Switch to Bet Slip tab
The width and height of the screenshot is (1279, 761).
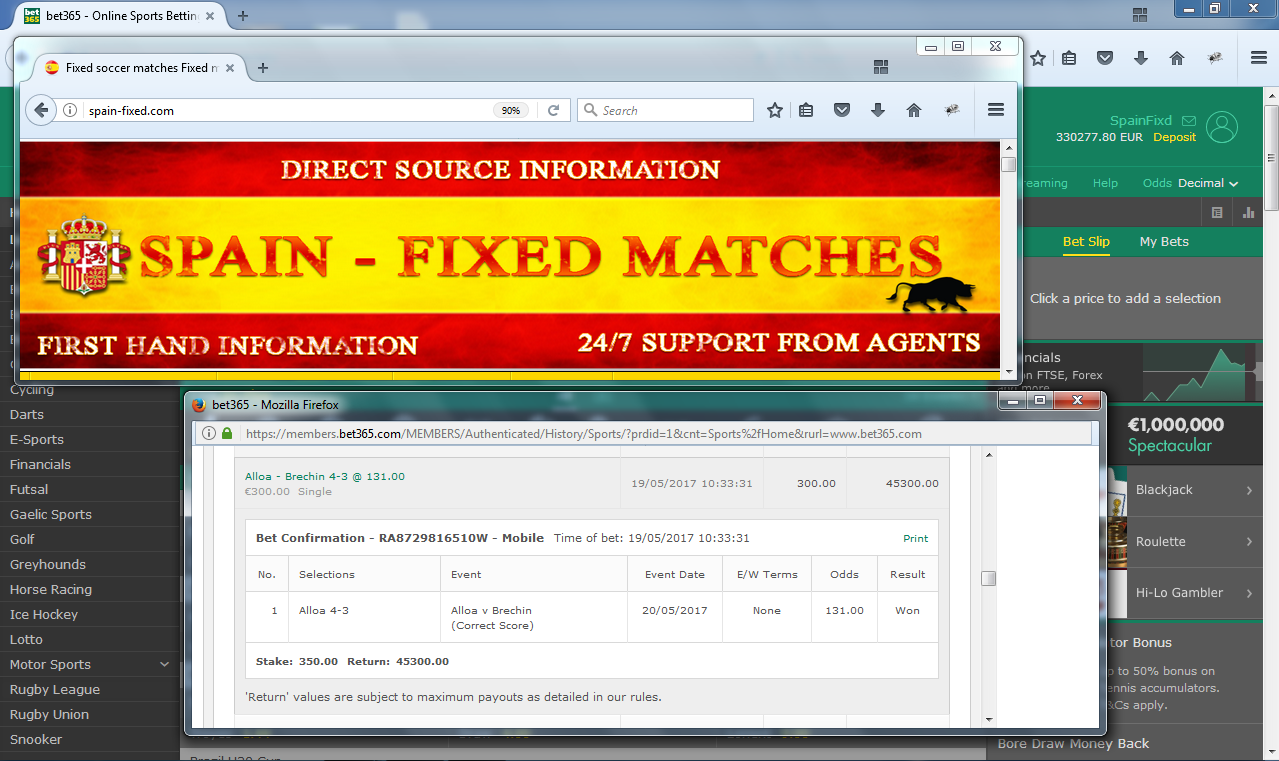1086,241
